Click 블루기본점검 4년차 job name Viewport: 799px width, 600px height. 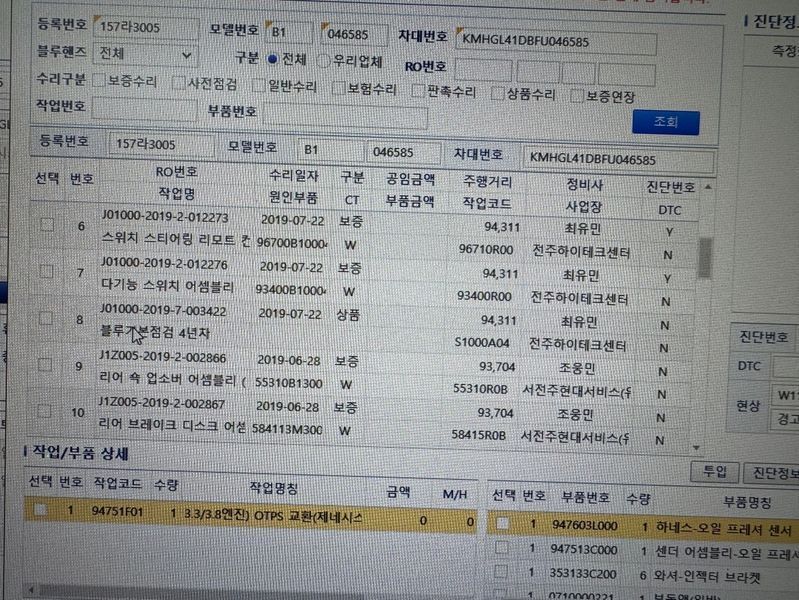point(155,332)
